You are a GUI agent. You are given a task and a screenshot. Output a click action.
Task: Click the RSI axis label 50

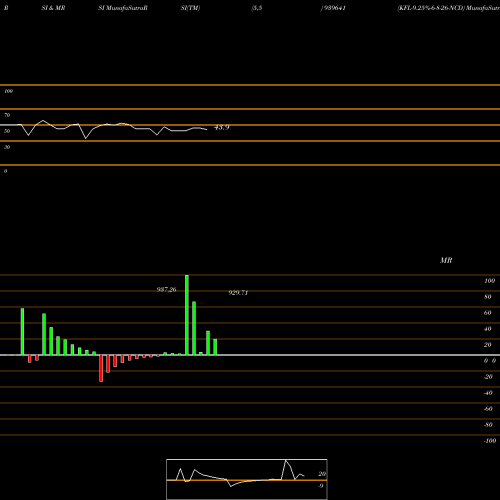pos(7,131)
